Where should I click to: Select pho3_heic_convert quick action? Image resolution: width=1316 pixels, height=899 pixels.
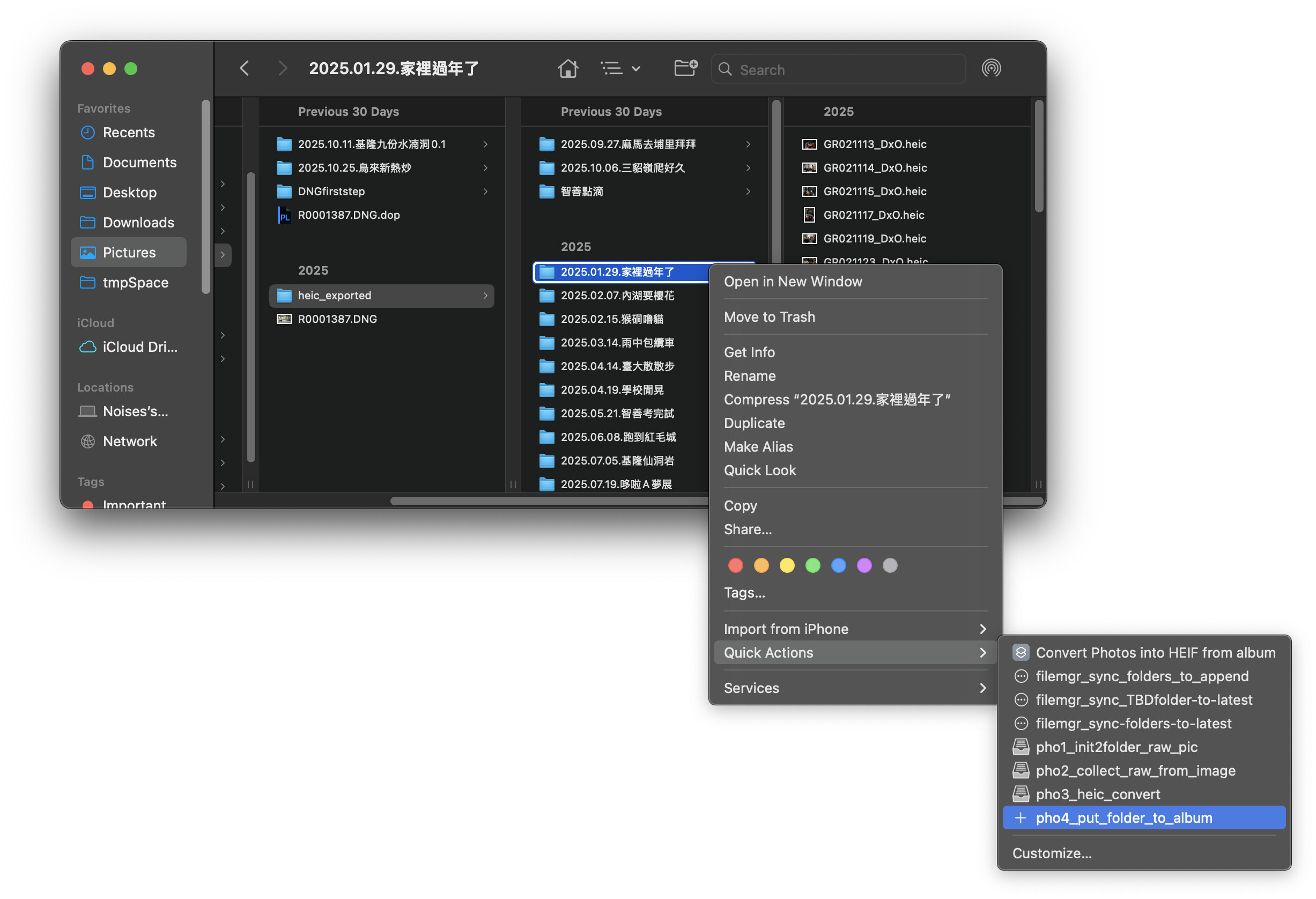(1097, 794)
